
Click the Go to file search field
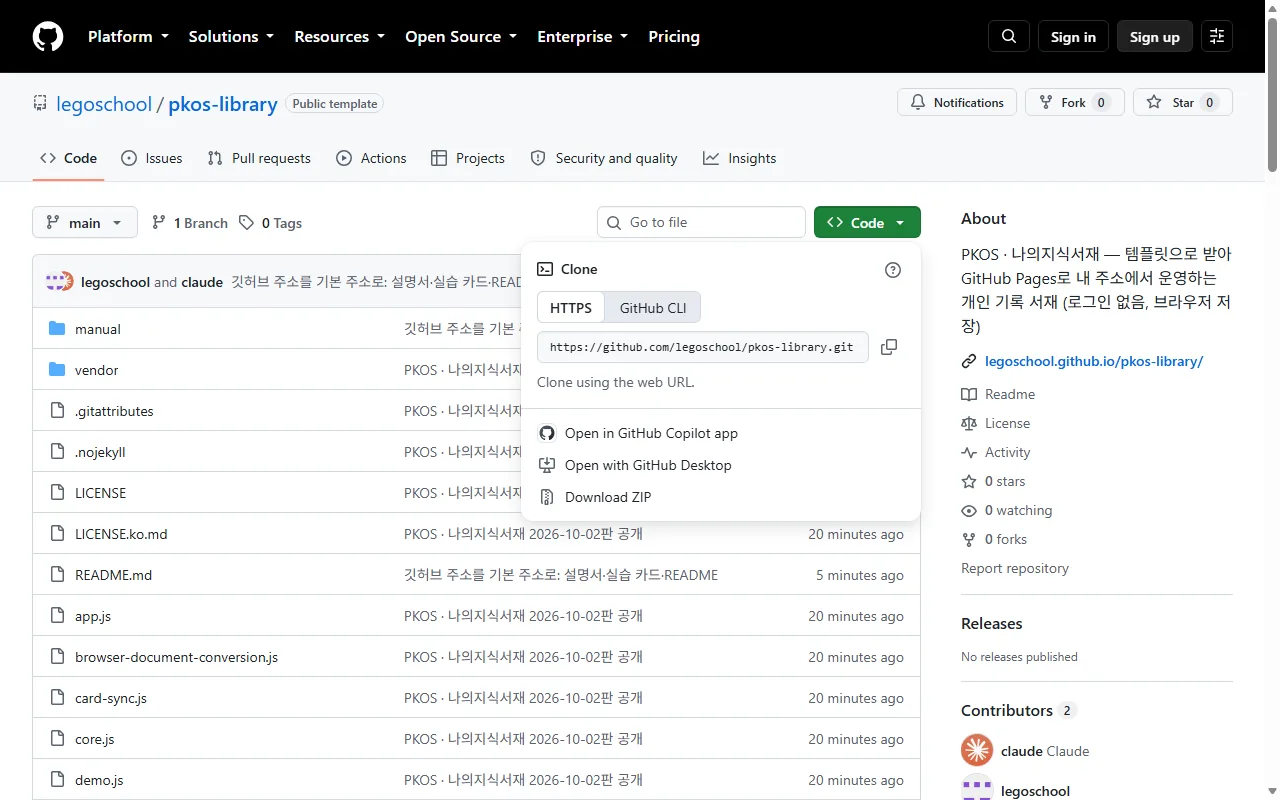[701, 222]
